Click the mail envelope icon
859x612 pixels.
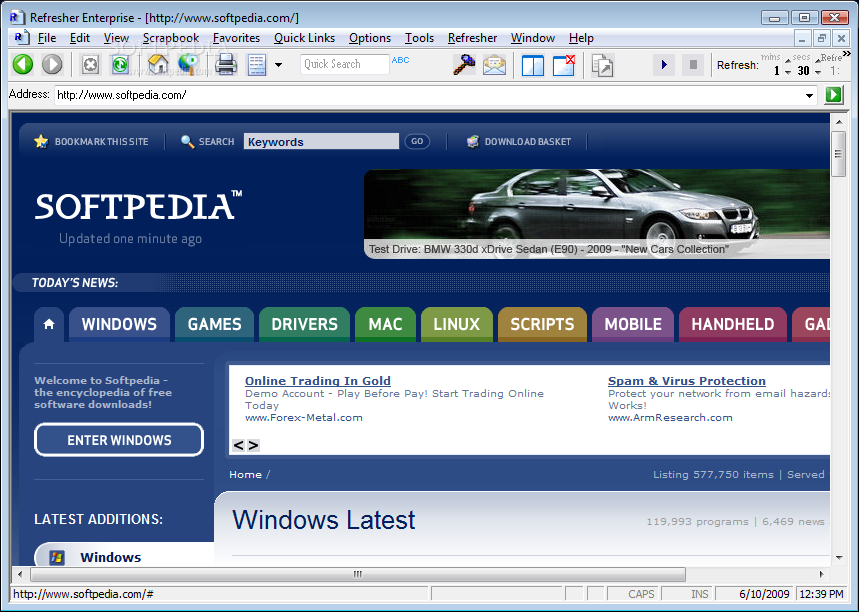[494, 65]
